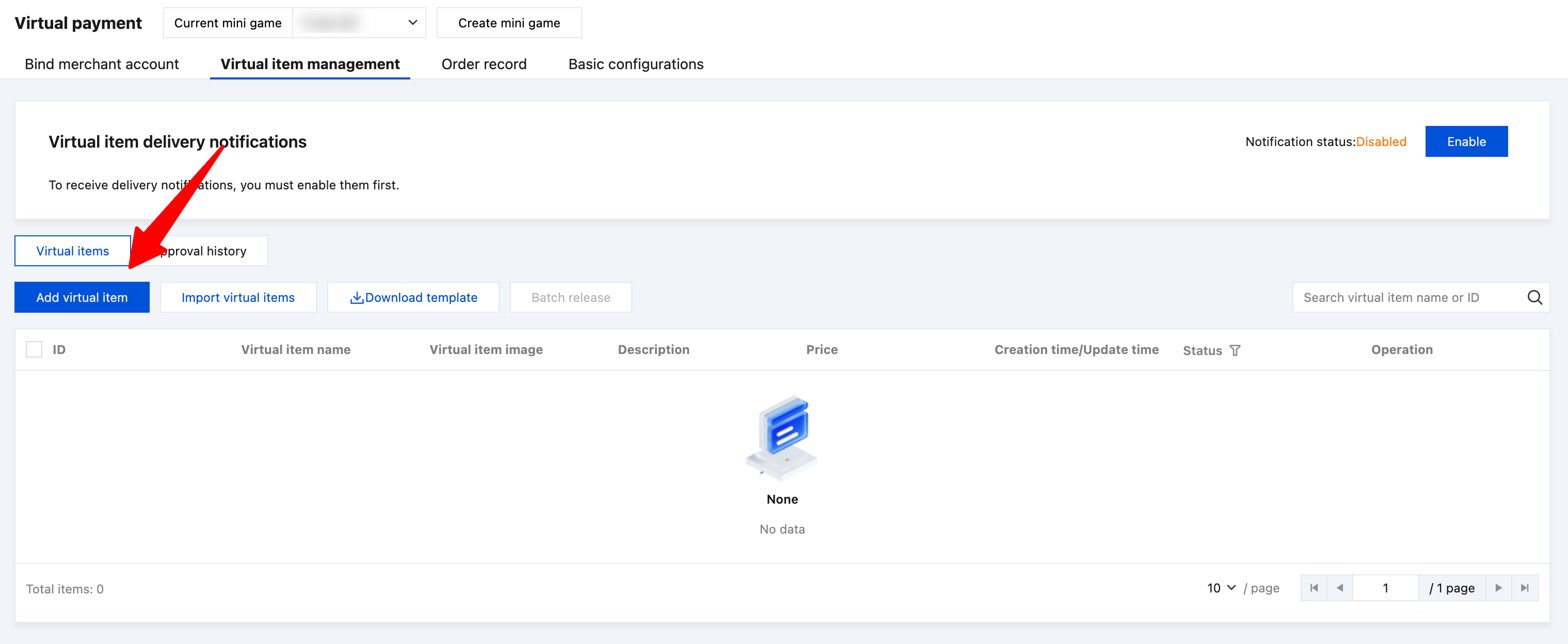Click the Status filter funnel icon
1568x644 pixels.
[x=1235, y=350]
